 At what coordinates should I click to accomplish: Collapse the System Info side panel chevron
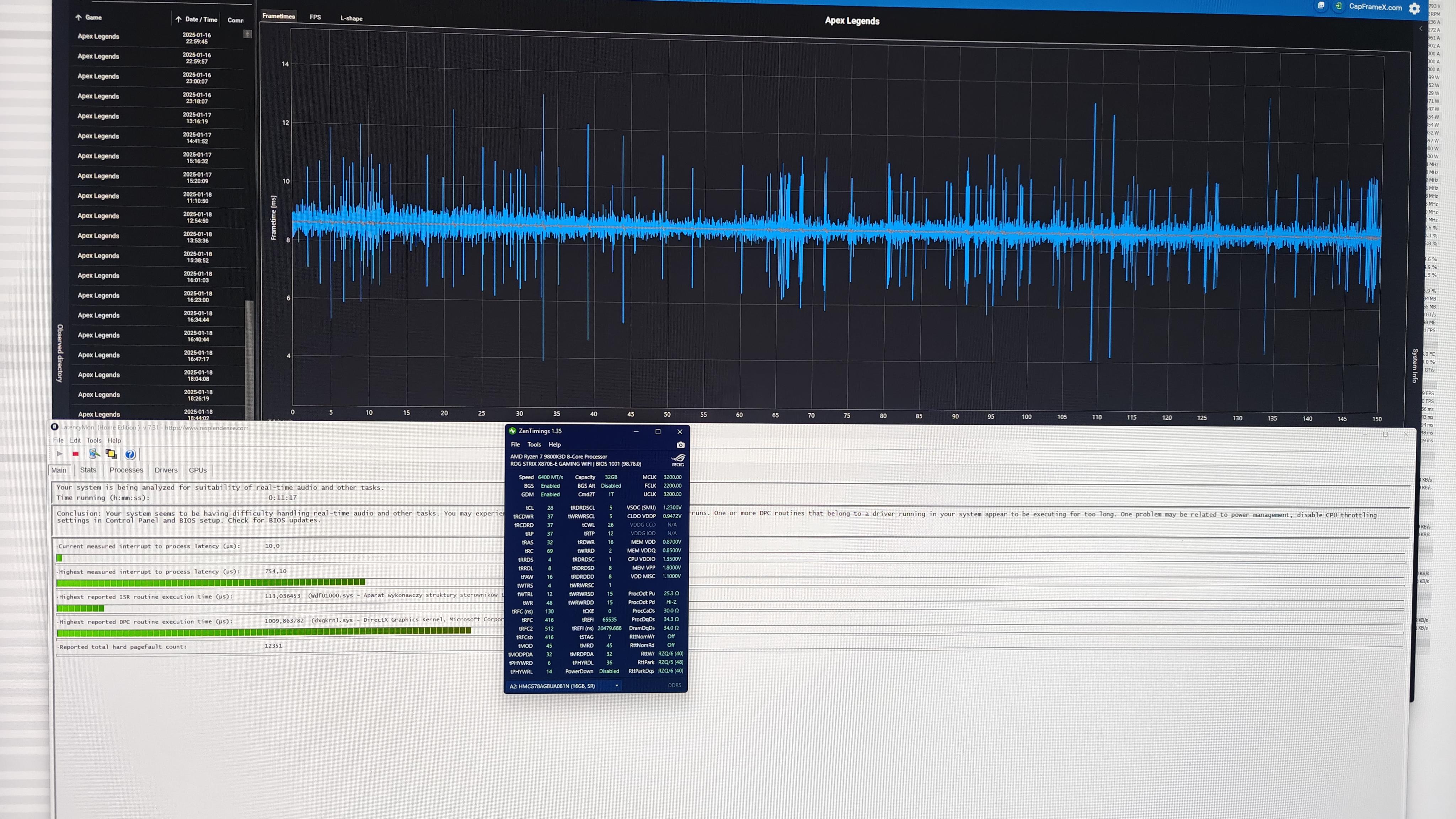click(1420, 29)
